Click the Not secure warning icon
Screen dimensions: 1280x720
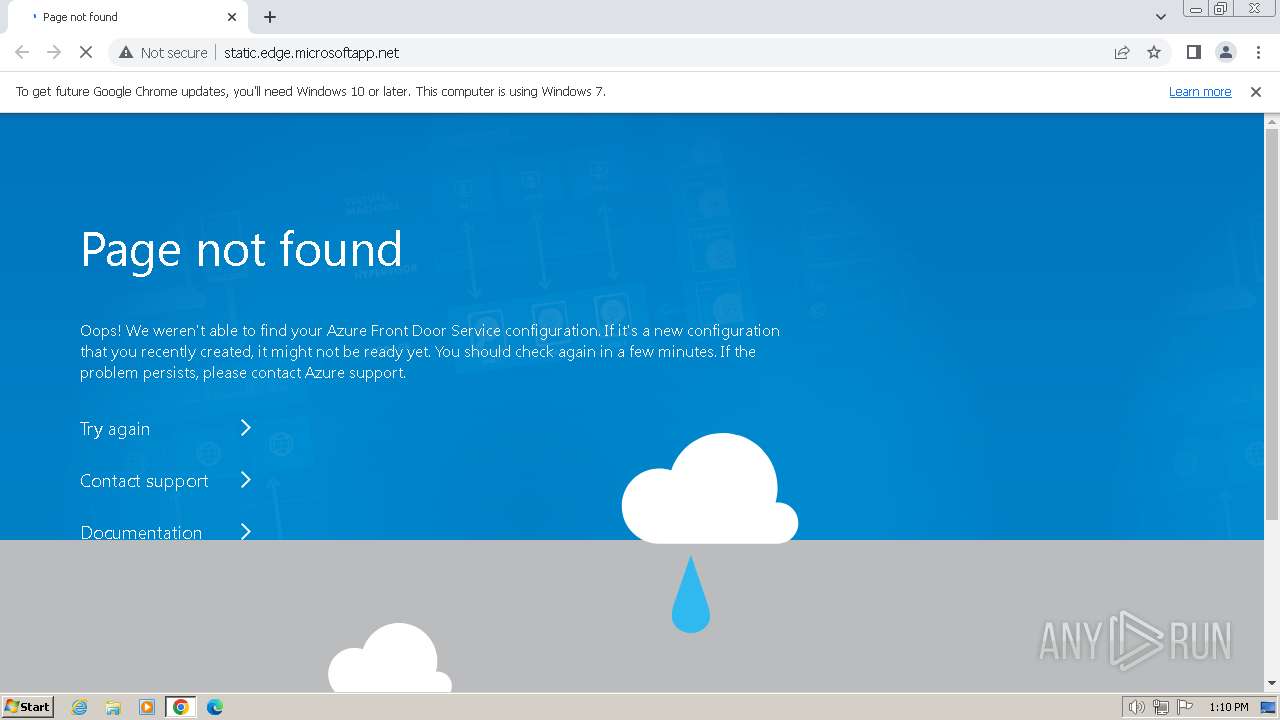[x=126, y=52]
